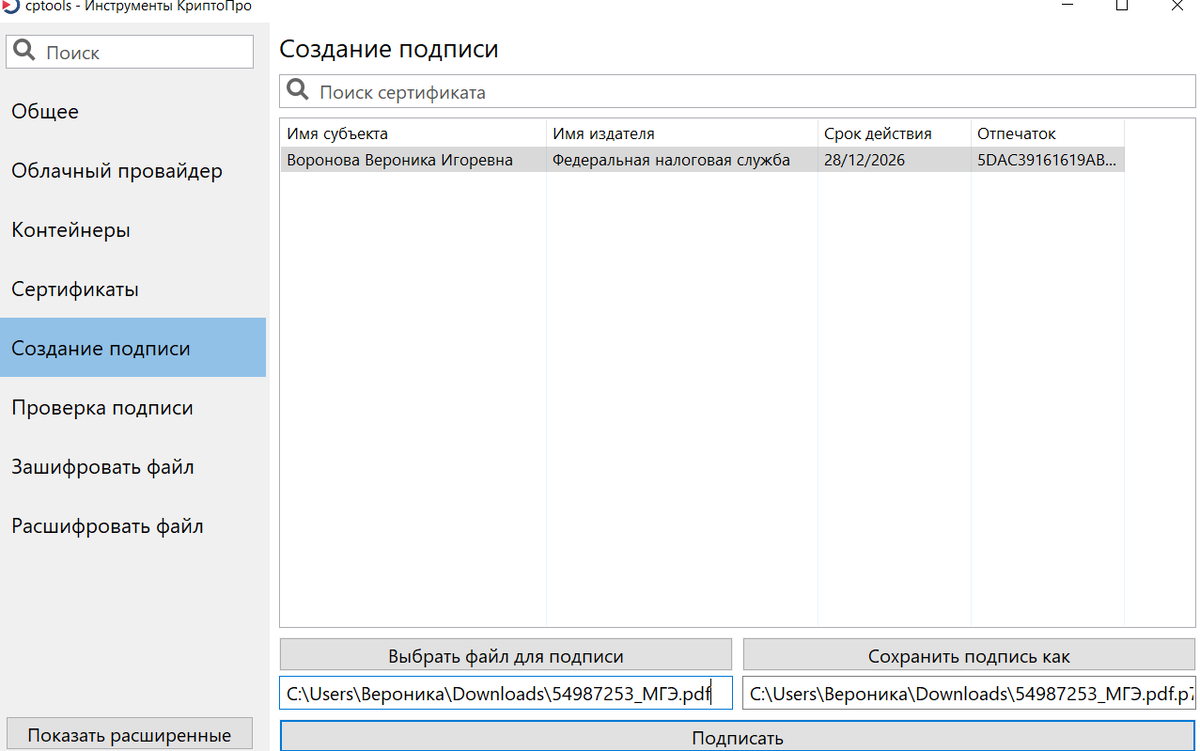Close the cptools window

pyautogui.click(x=1176, y=5)
